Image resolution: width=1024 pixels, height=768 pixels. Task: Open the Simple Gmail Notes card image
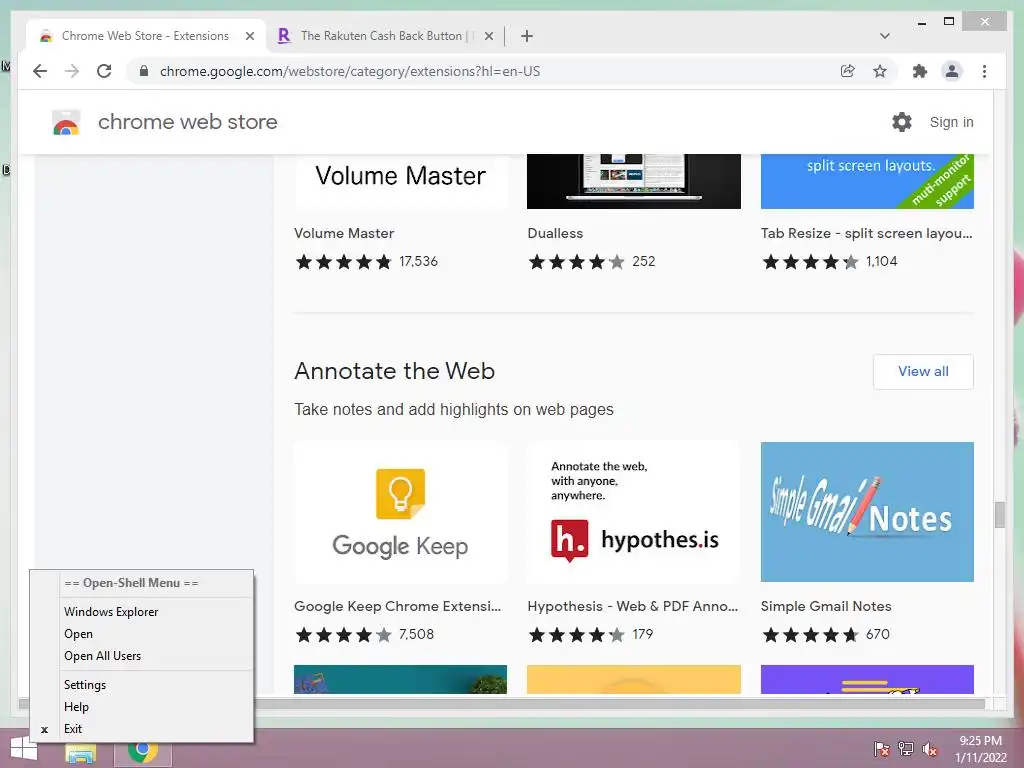click(867, 512)
